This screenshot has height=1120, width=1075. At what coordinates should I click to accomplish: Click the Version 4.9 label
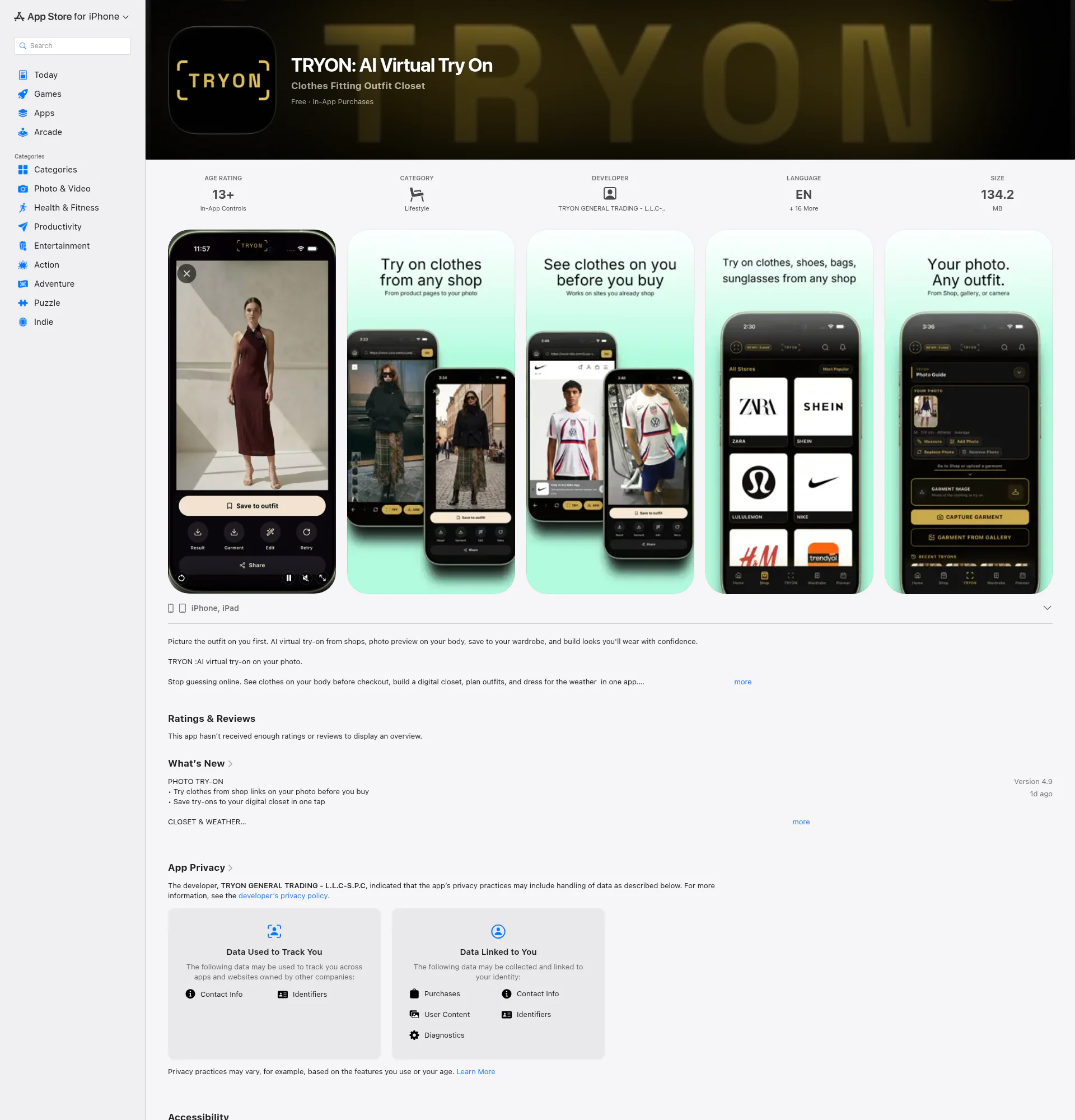[1033, 781]
